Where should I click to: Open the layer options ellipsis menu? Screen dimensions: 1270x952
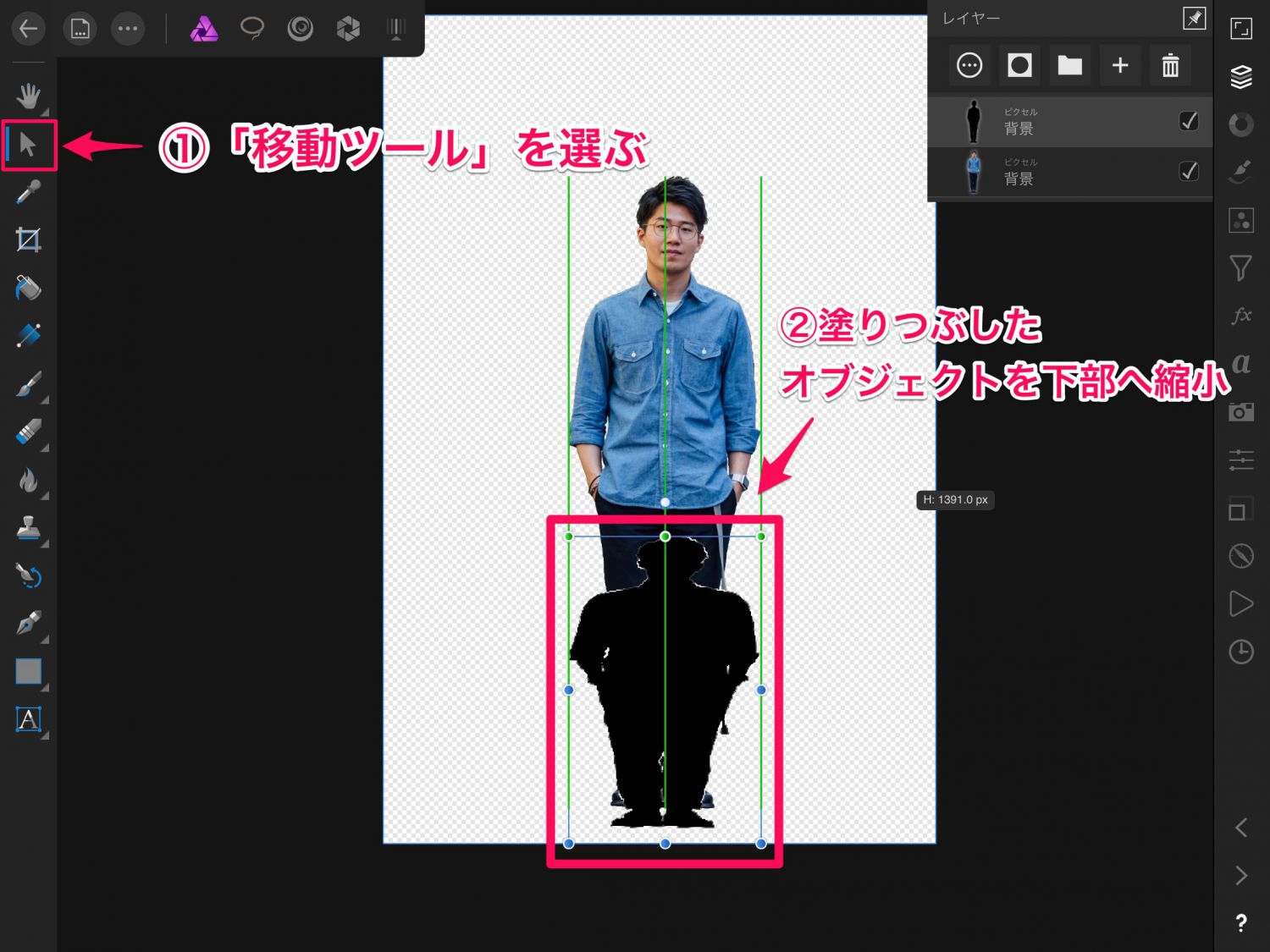(x=969, y=65)
